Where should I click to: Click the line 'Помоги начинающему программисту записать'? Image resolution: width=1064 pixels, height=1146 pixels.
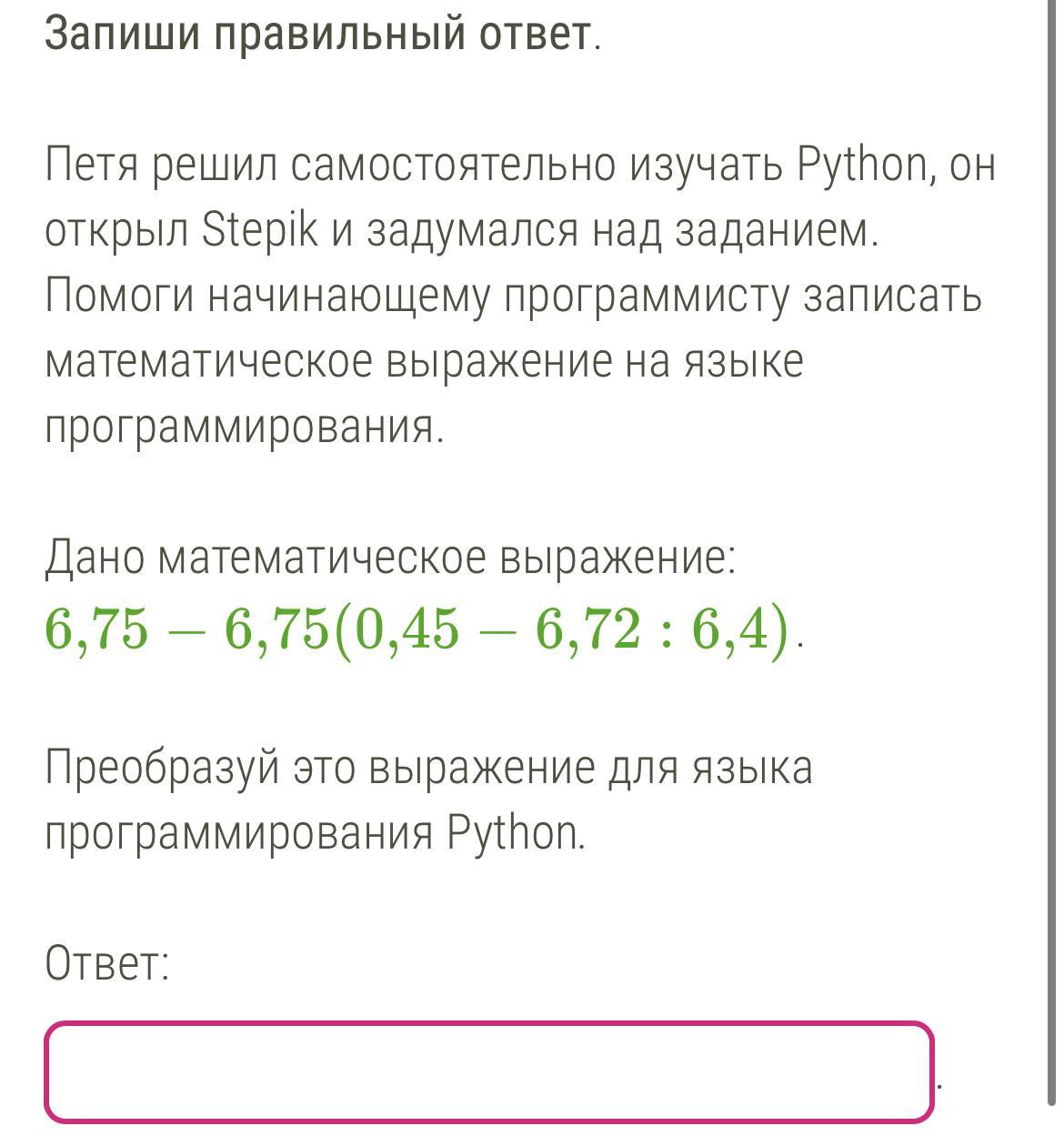coord(513,297)
